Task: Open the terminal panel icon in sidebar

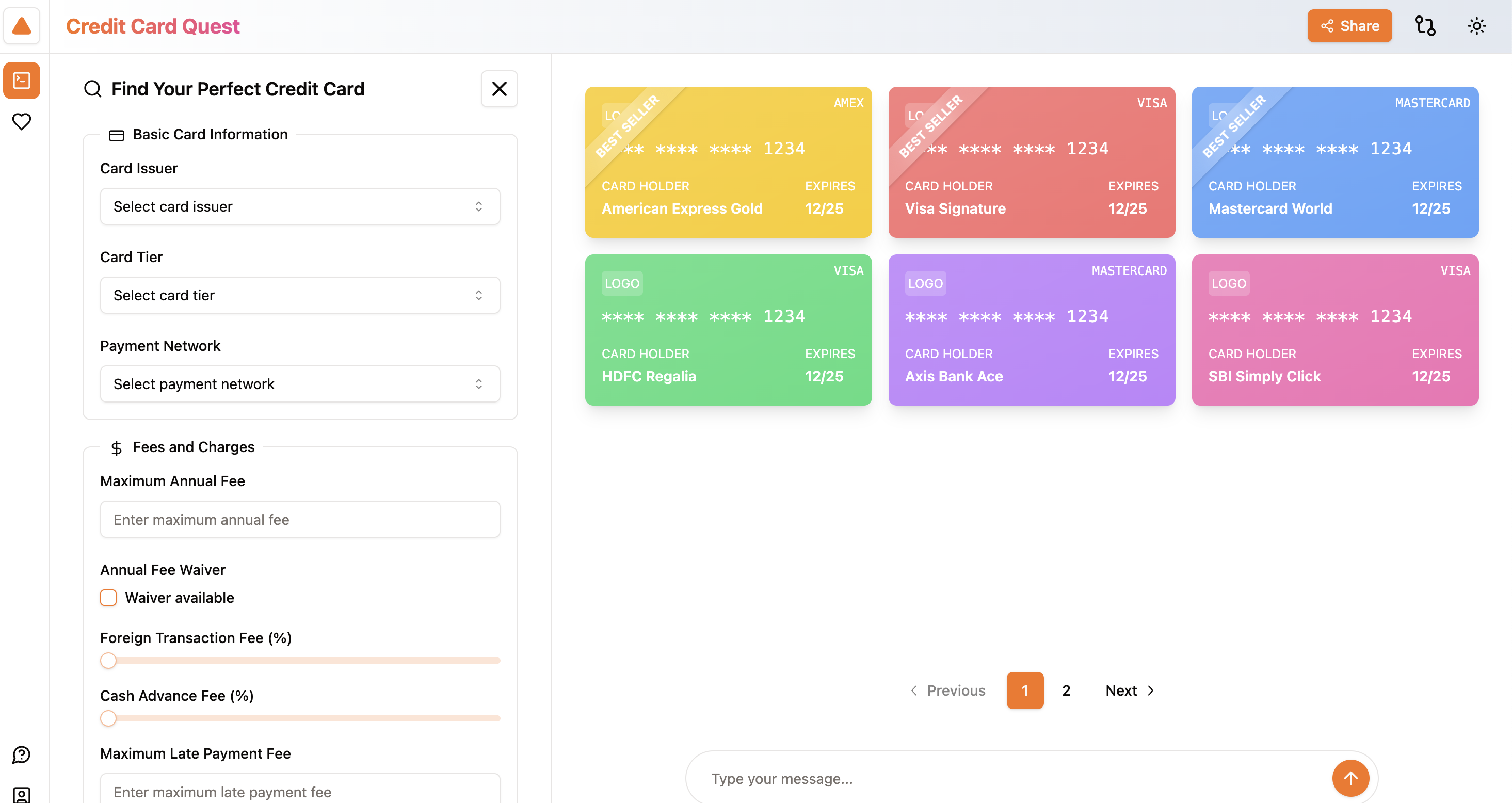Action: [22, 81]
